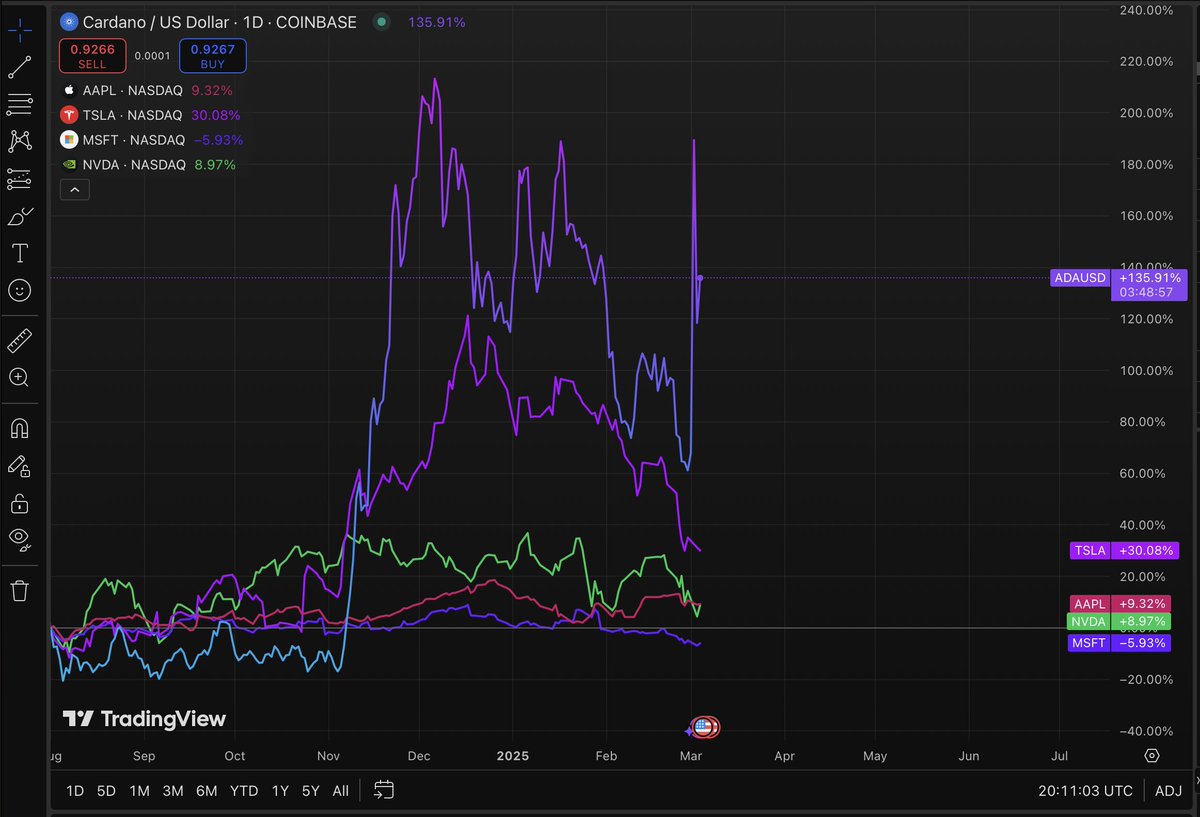Viewport: 1200px width, 817px height.
Task: Click the 135.91% percentage in the header
Action: click(x=436, y=22)
